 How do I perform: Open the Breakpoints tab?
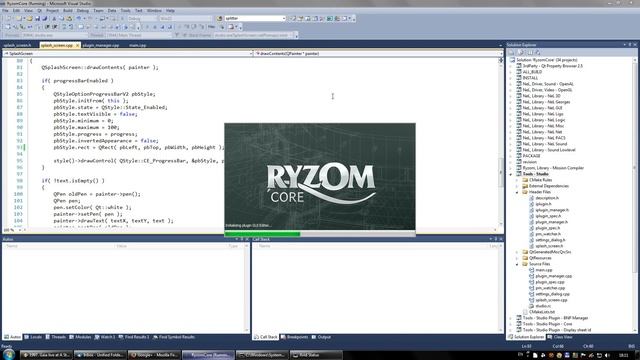point(294,337)
